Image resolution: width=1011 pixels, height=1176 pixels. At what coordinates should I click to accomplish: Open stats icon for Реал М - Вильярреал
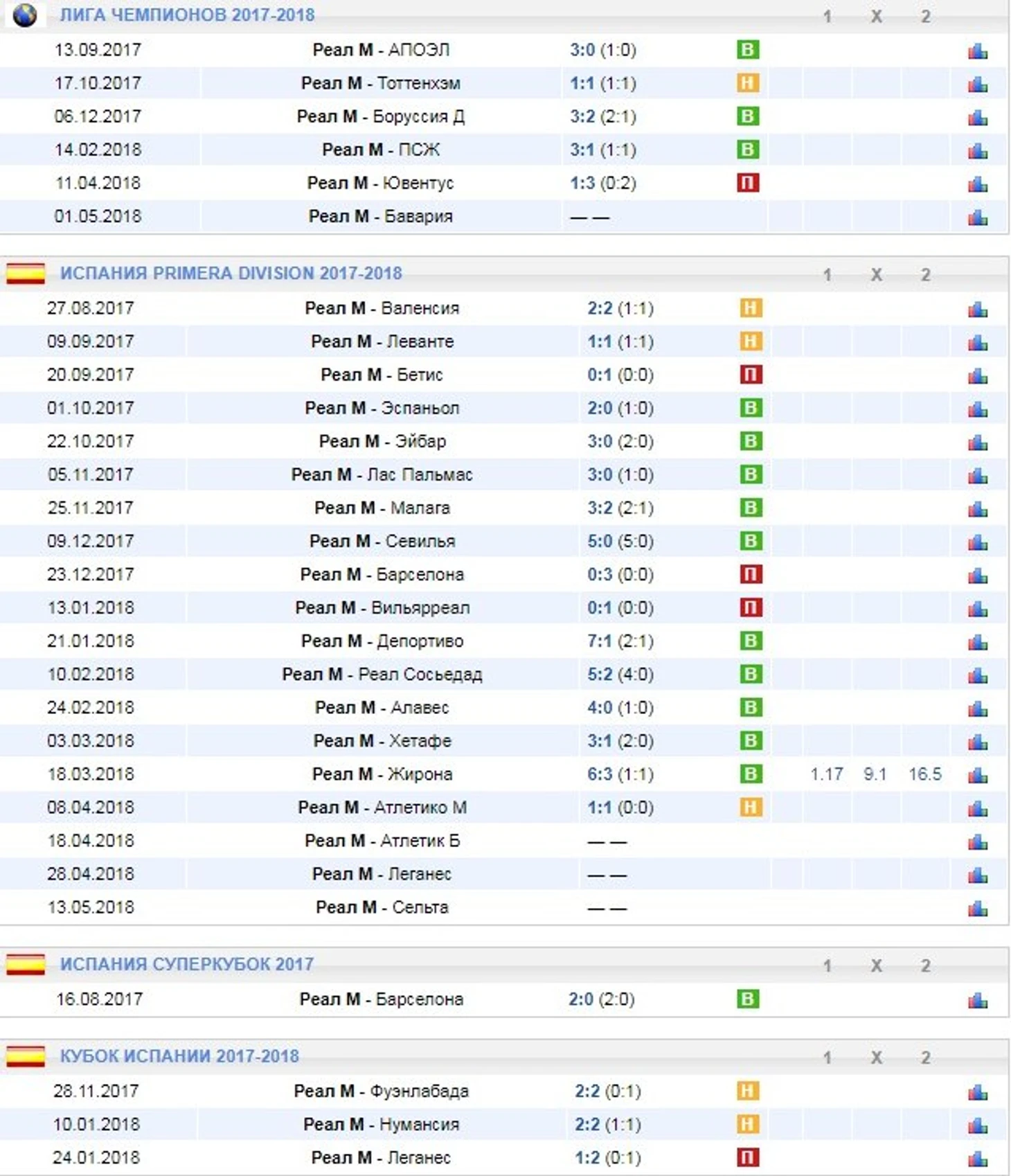coord(978,608)
